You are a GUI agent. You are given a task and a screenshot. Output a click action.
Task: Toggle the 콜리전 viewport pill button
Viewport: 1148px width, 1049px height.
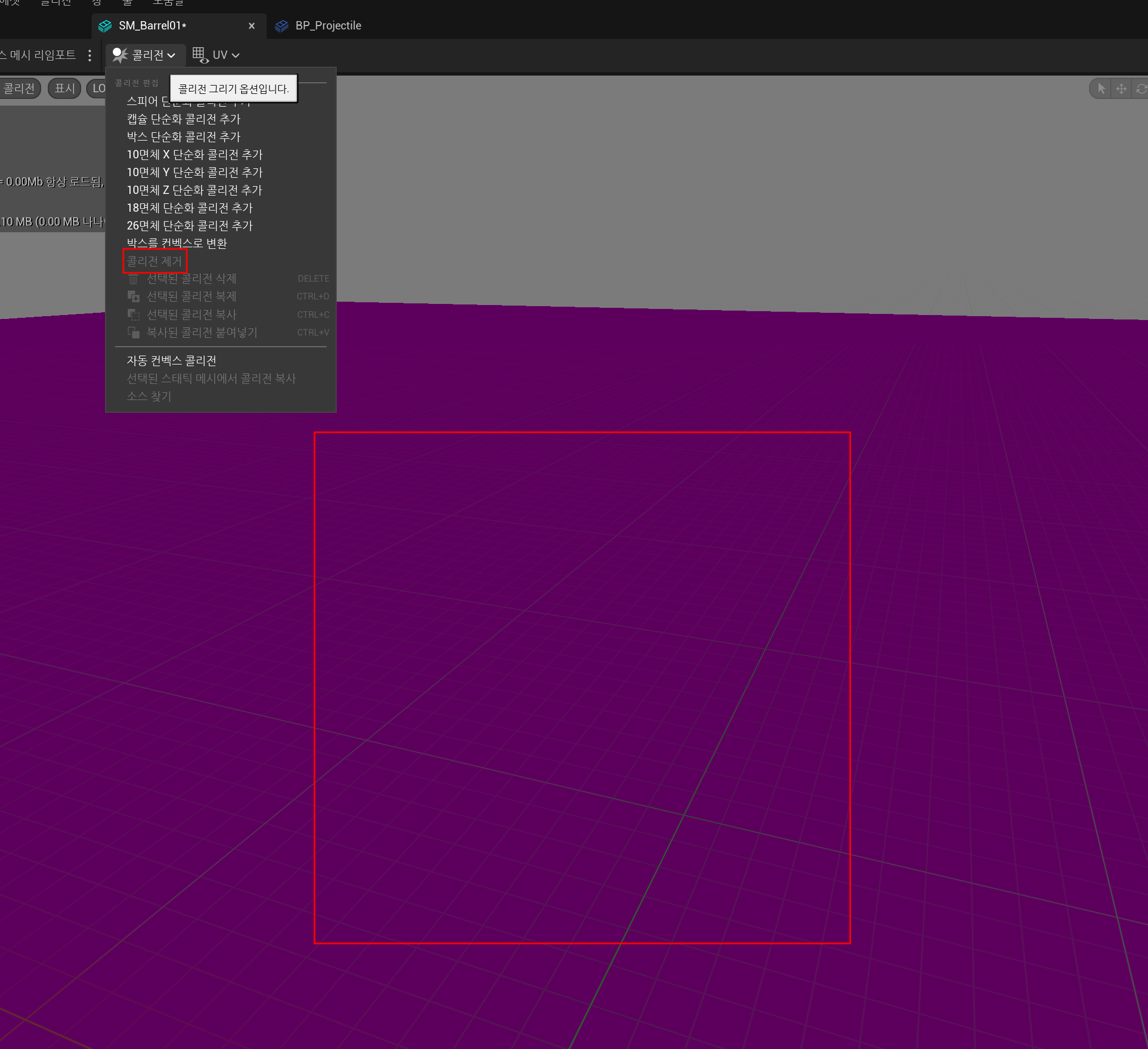19,88
